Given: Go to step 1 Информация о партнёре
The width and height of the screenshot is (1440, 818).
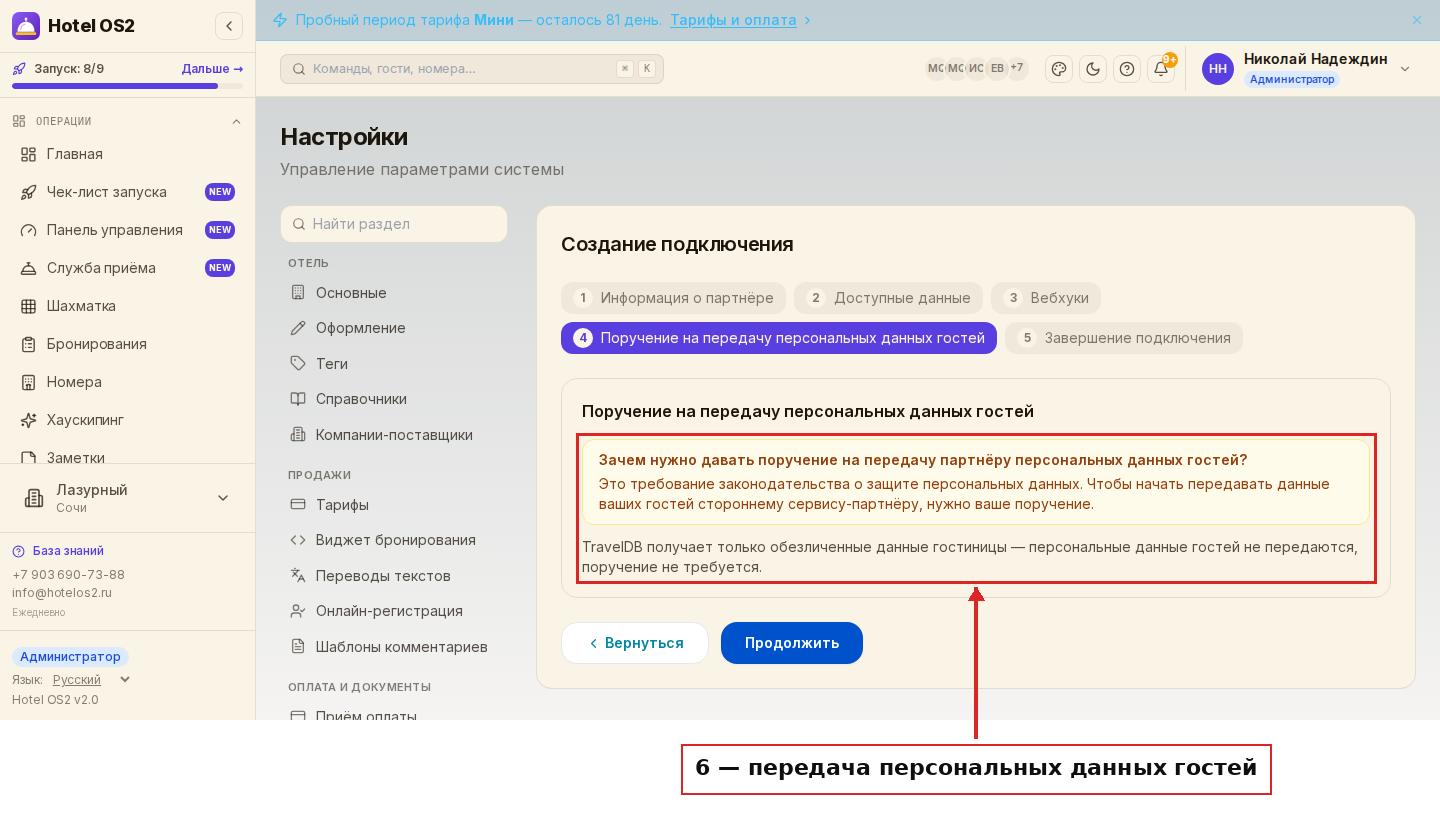Looking at the screenshot, I should 673,298.
